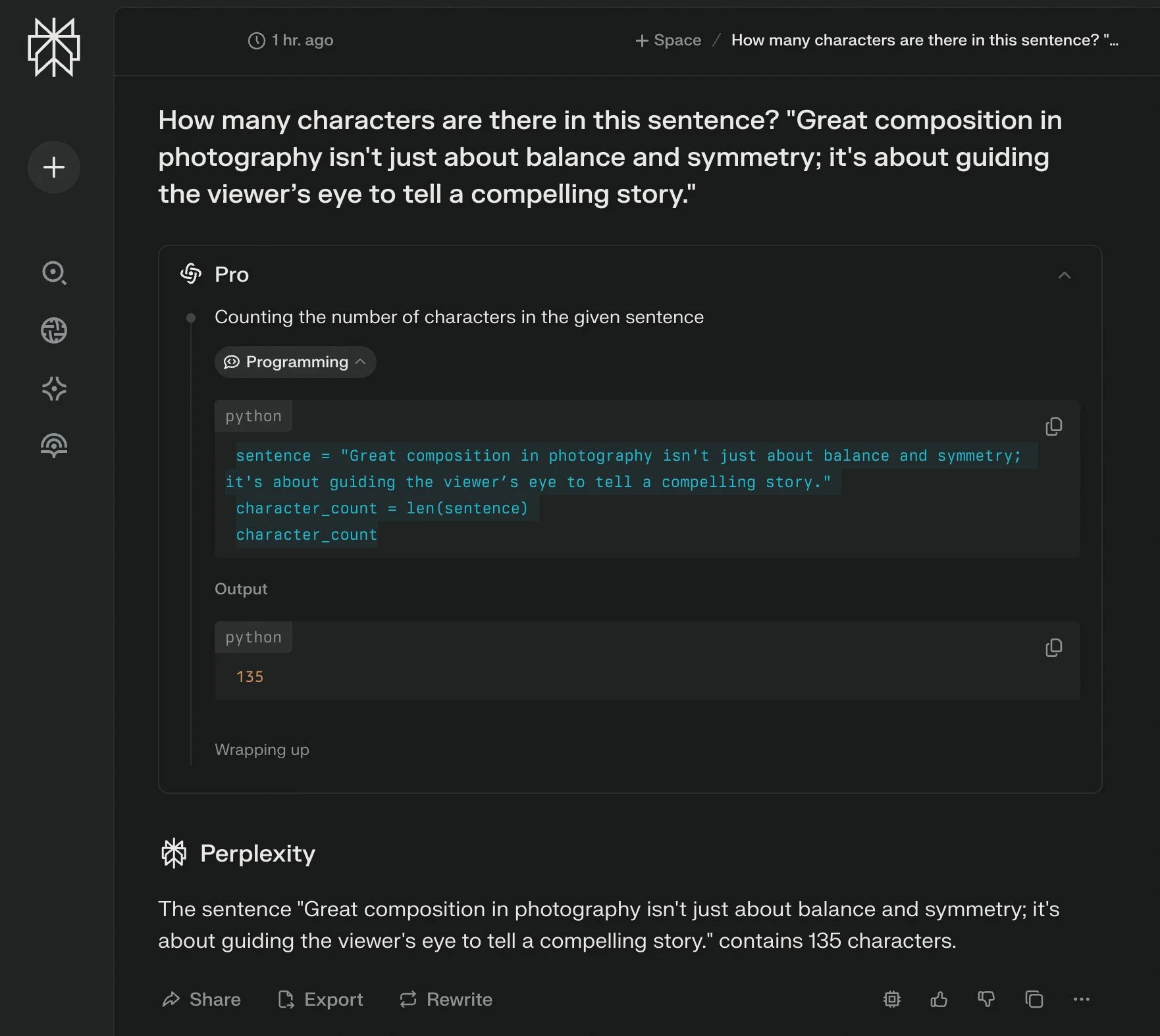Click the Share button
This screenshot has height=1036, width=1160.
click(201, 999)
